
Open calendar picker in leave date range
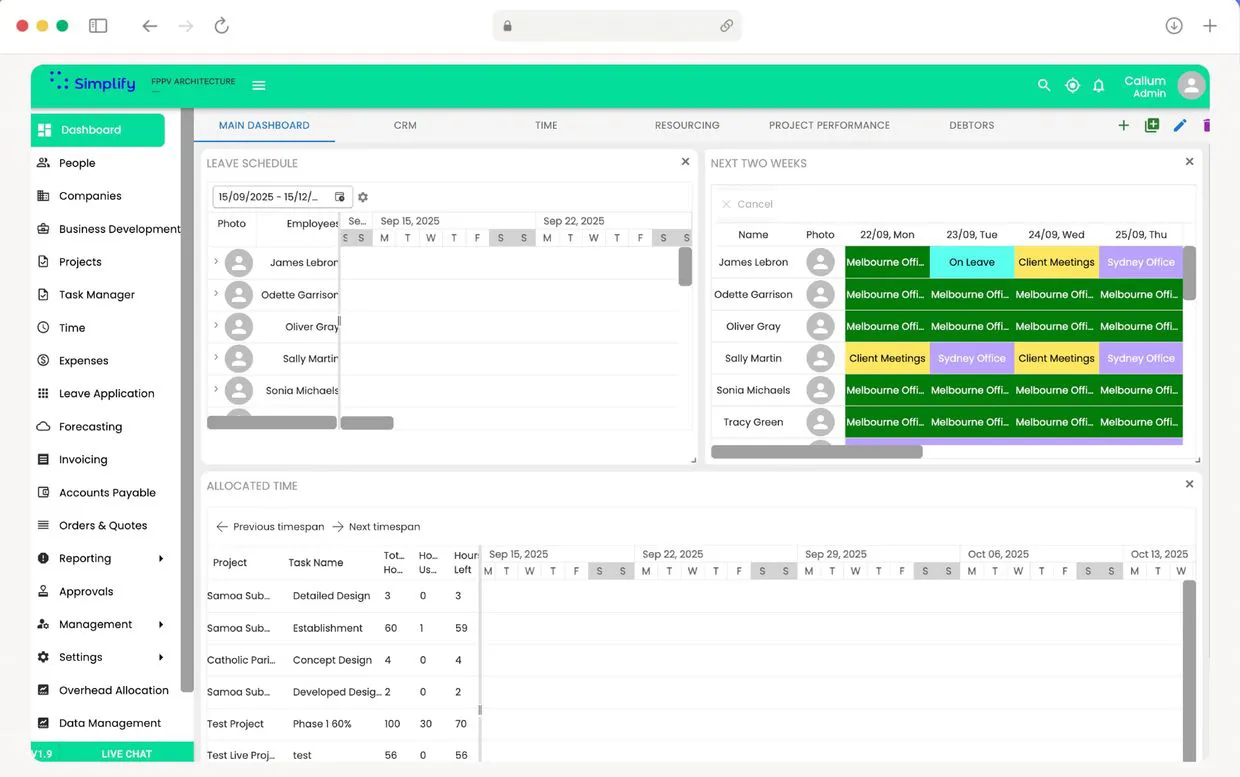340,197
